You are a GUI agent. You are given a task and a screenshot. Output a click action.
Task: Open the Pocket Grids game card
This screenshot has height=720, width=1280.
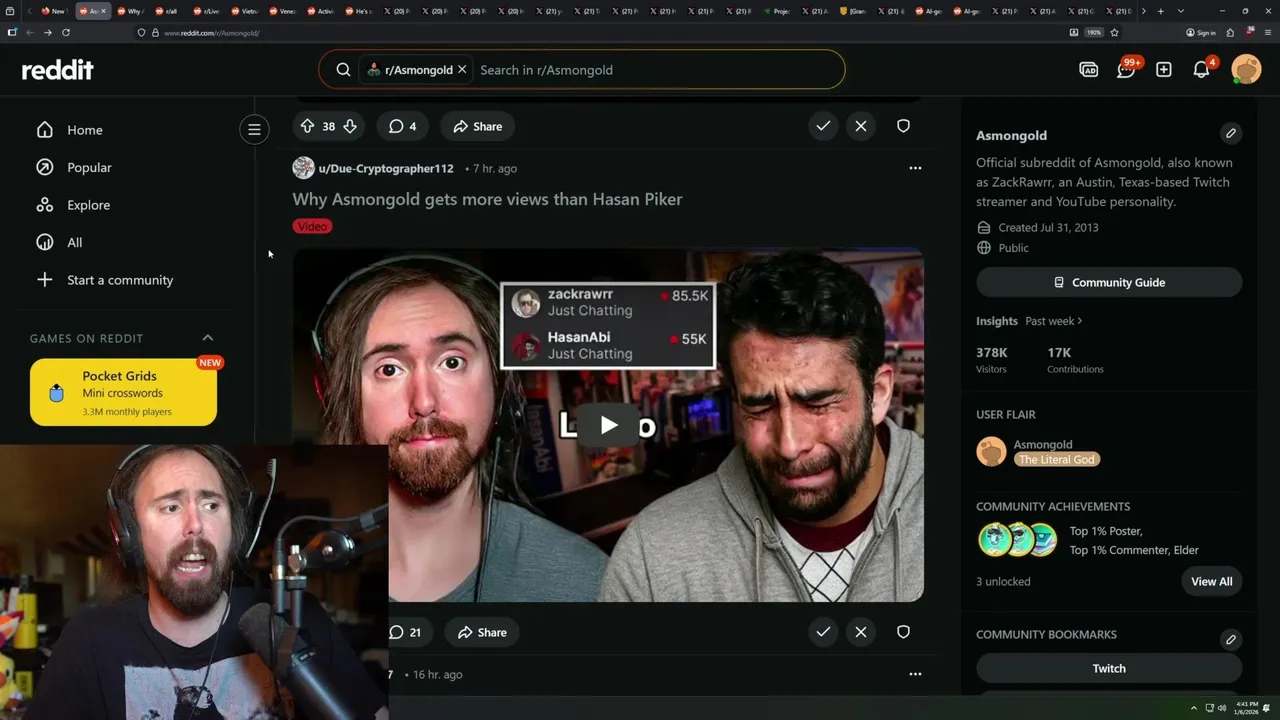point(123,392)
